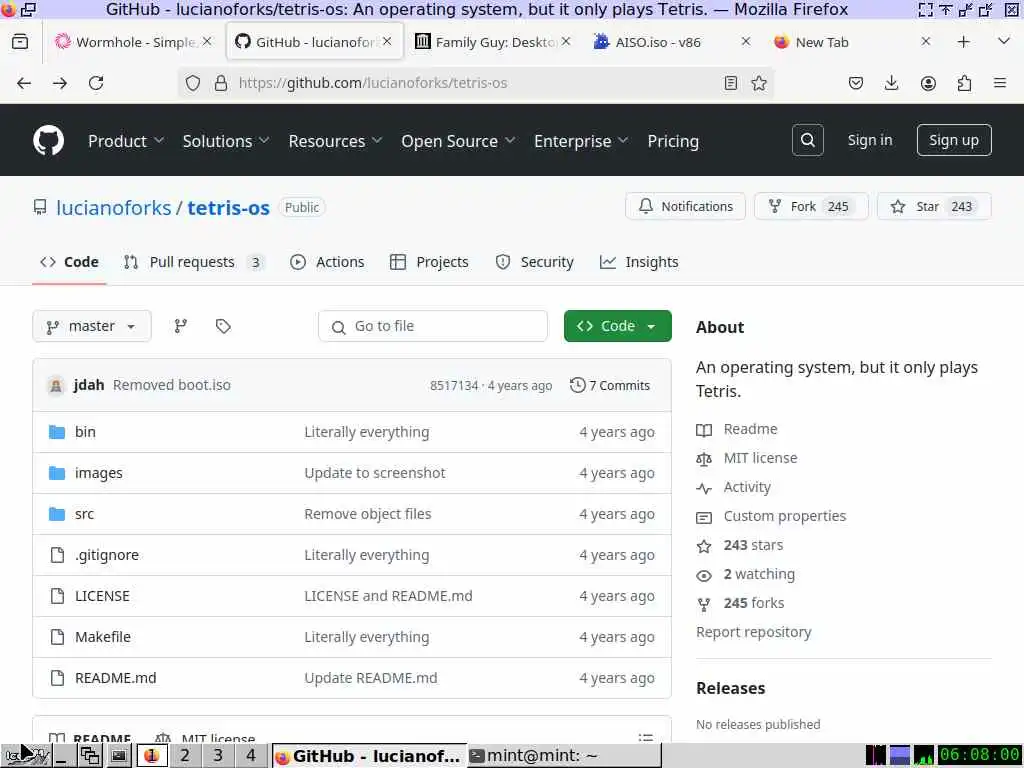Viewport: 1024px width, 768px height.
Task: Open the Firefox account icon
Action: pyautogui.click(x=928, y=83)
